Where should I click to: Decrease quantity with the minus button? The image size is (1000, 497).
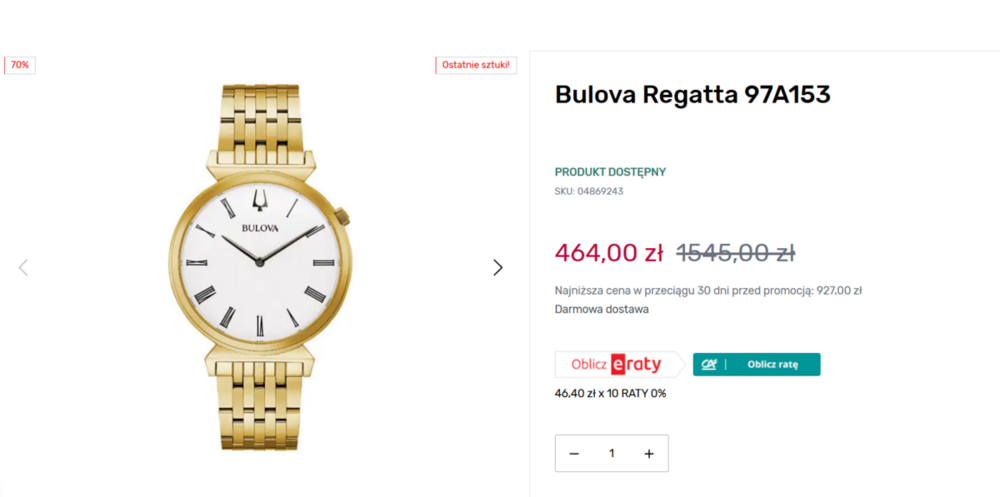pyautogui.click(x=574, y=454)
